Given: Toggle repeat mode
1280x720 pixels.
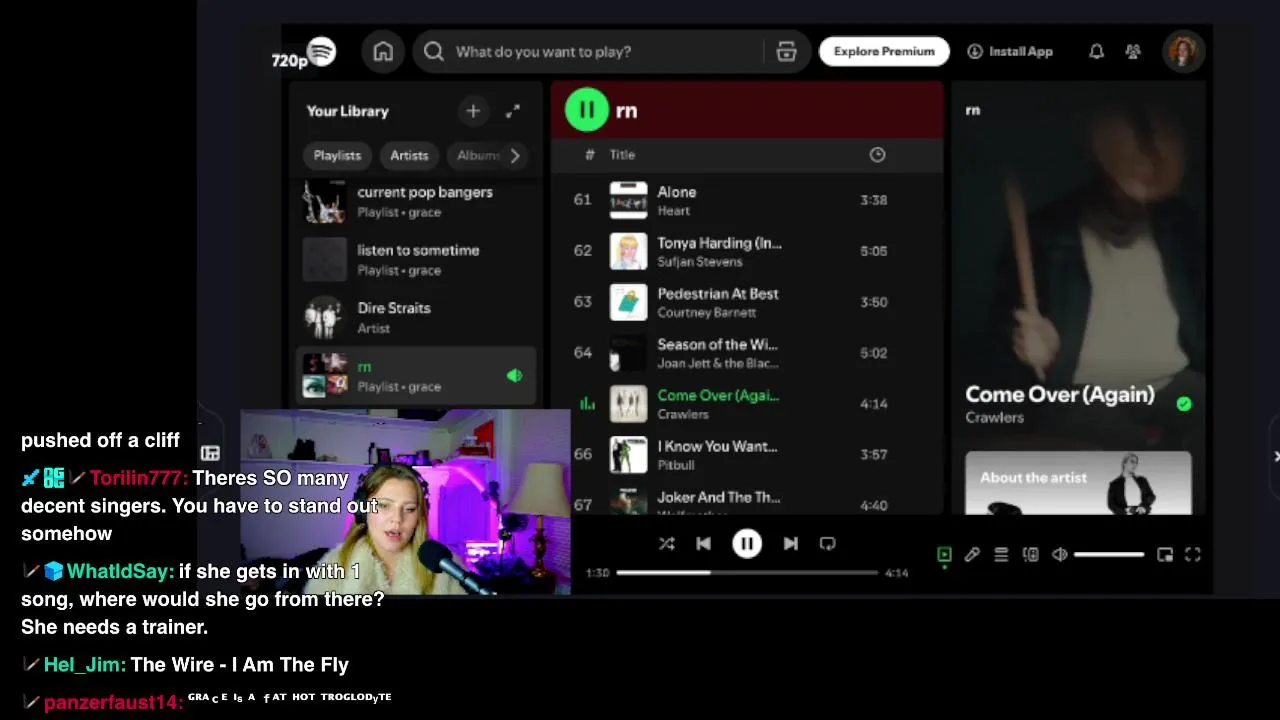Looking at the screenshot, I should point(827,544).
